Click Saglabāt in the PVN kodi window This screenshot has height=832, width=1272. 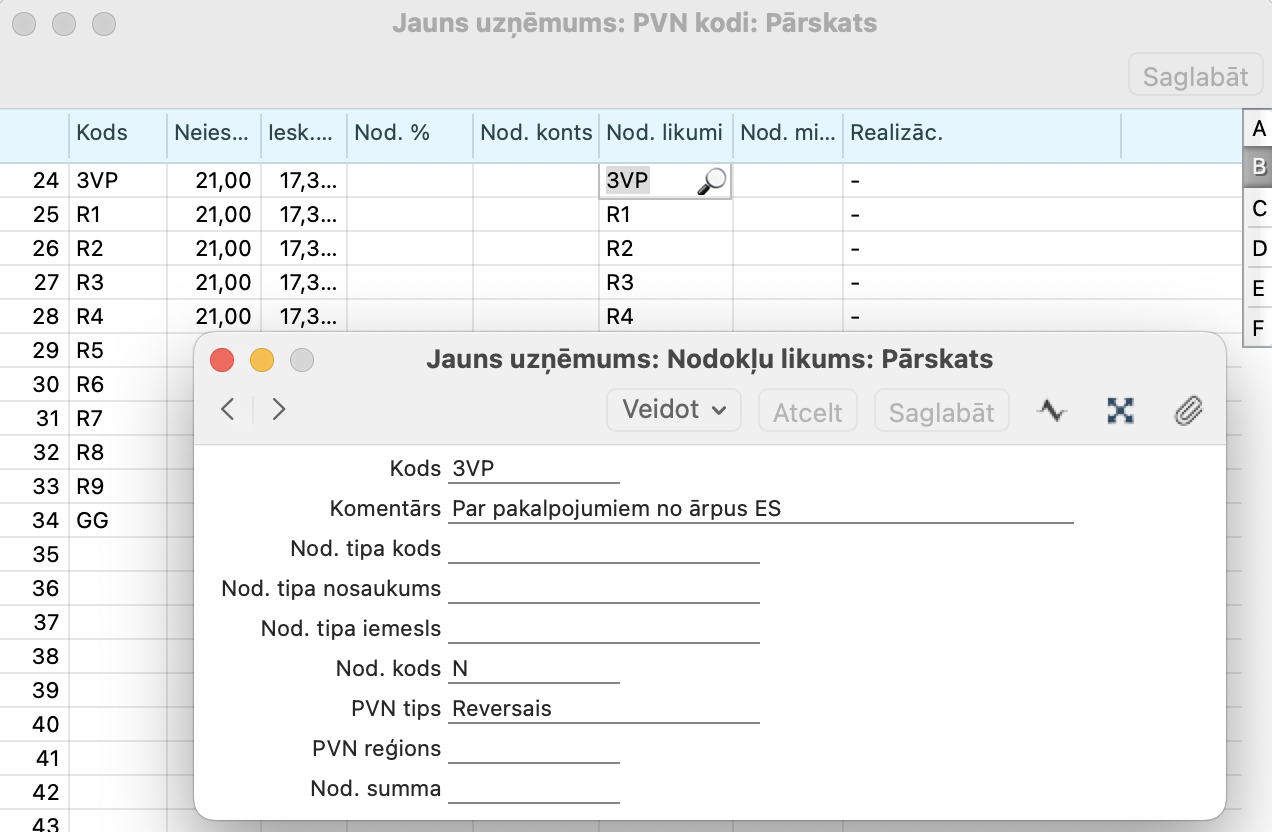(x=1195, y=76)
